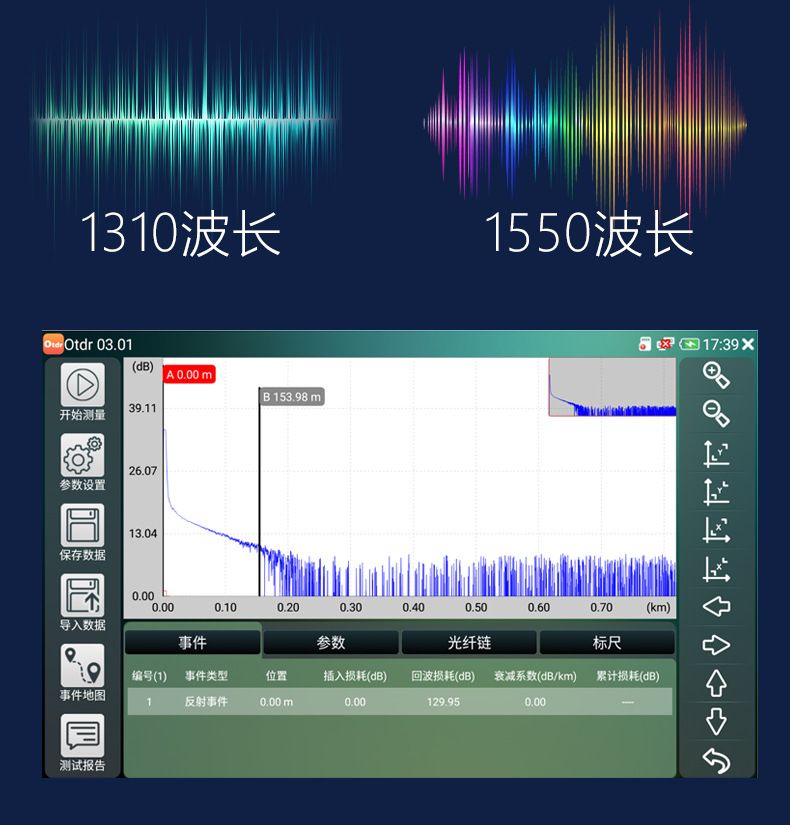Shrink the X axis scale
The width and height of the screenshot is (790, 825).
point(716,568)
